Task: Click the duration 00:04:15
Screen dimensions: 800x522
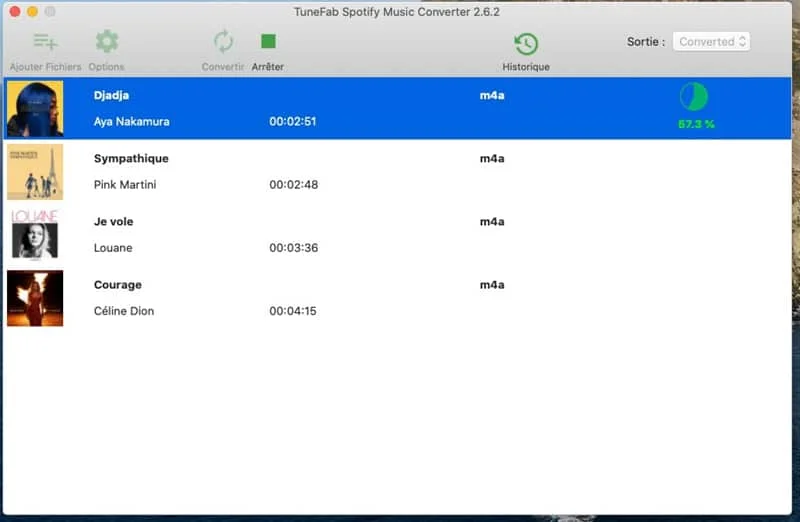Action: (x=293, y=311)
